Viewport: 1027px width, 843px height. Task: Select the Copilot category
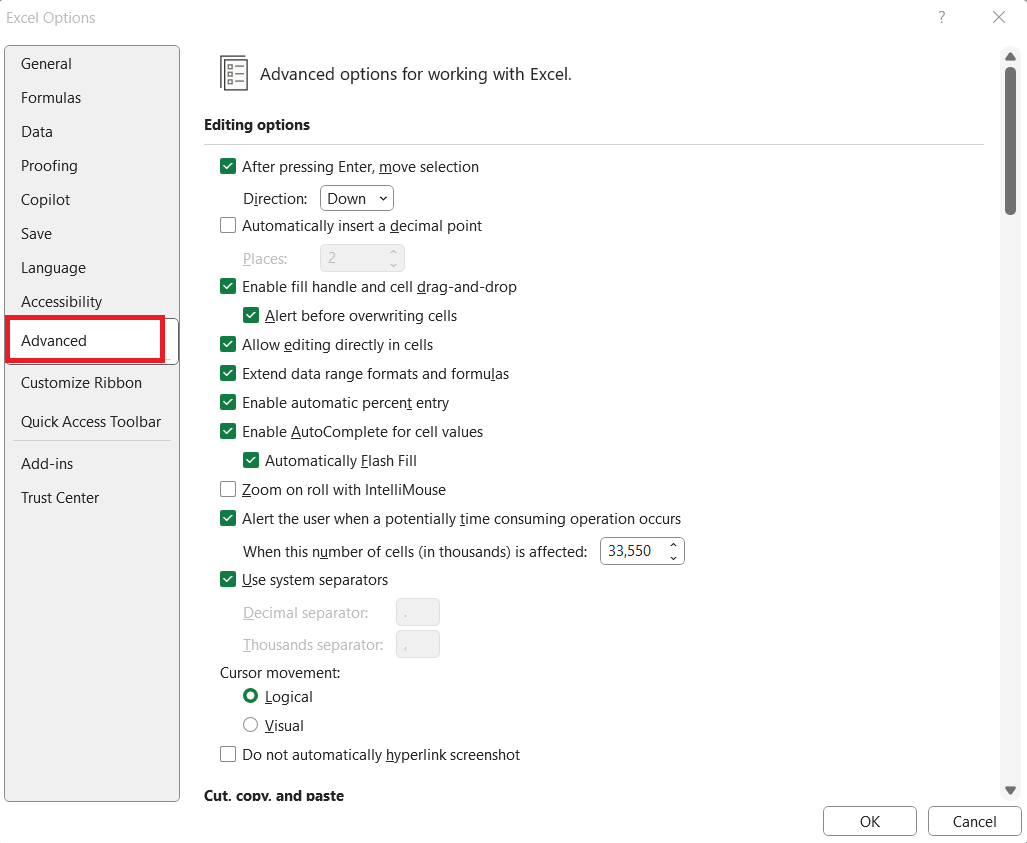coord(45,200)
